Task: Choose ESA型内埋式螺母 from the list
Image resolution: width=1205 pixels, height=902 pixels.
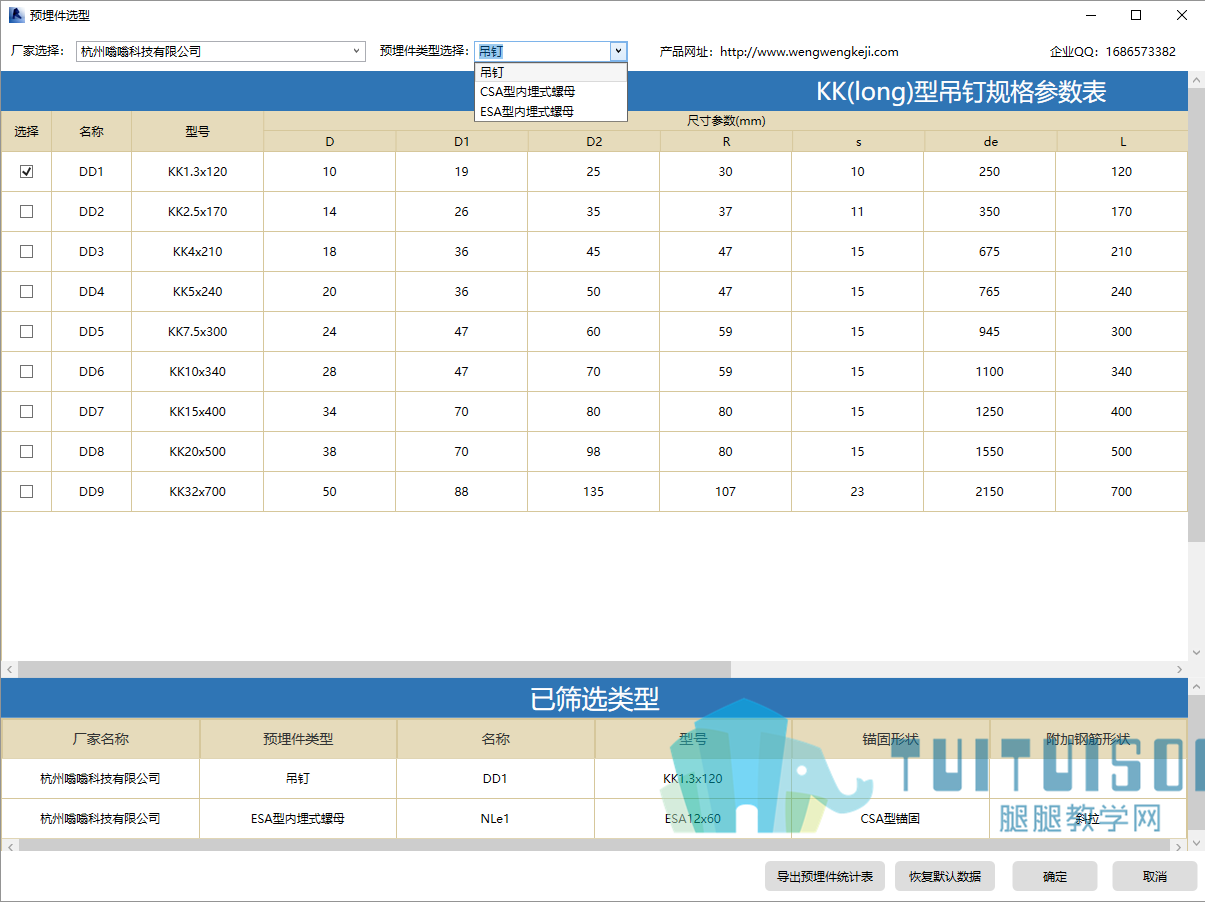Action: point(551,111)
